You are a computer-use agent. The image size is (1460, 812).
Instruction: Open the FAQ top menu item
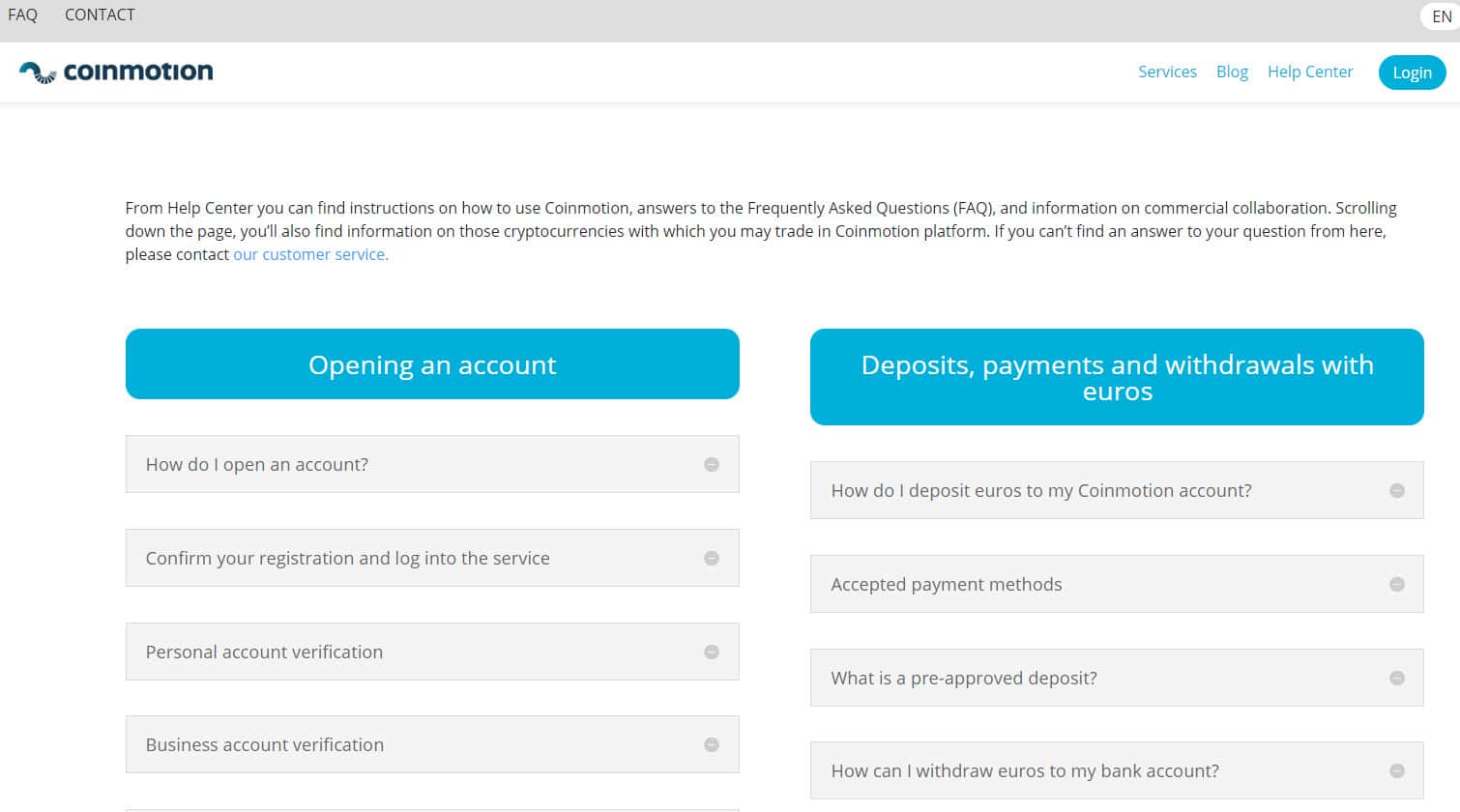tap(22, 14)
